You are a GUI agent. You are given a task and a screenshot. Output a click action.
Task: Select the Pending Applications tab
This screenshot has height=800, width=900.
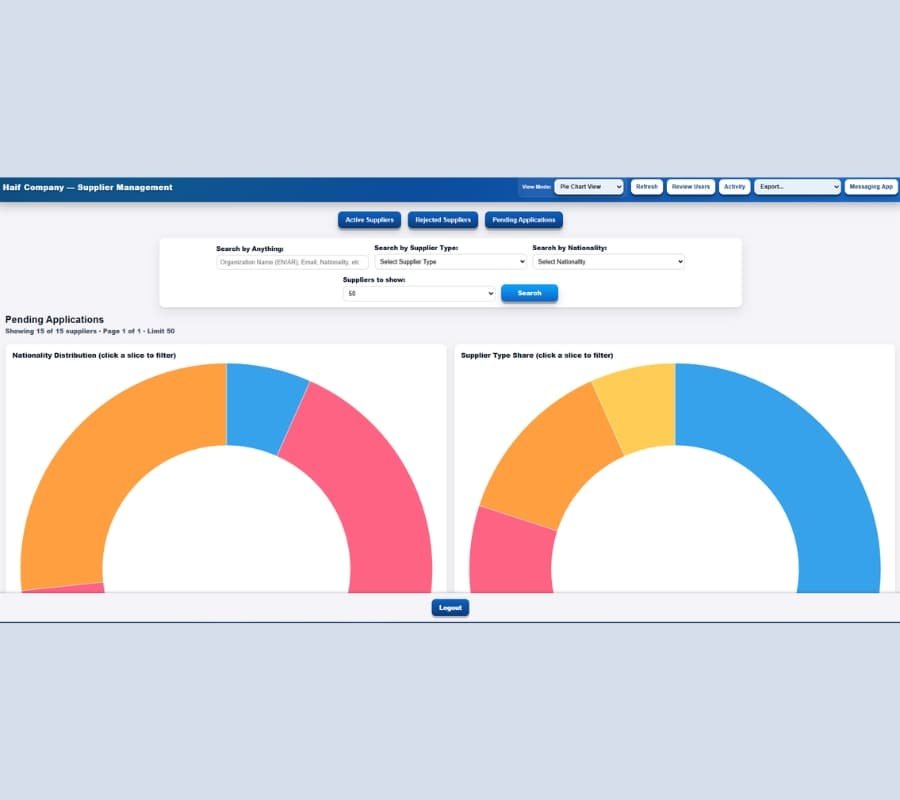(x=523, y=220)
